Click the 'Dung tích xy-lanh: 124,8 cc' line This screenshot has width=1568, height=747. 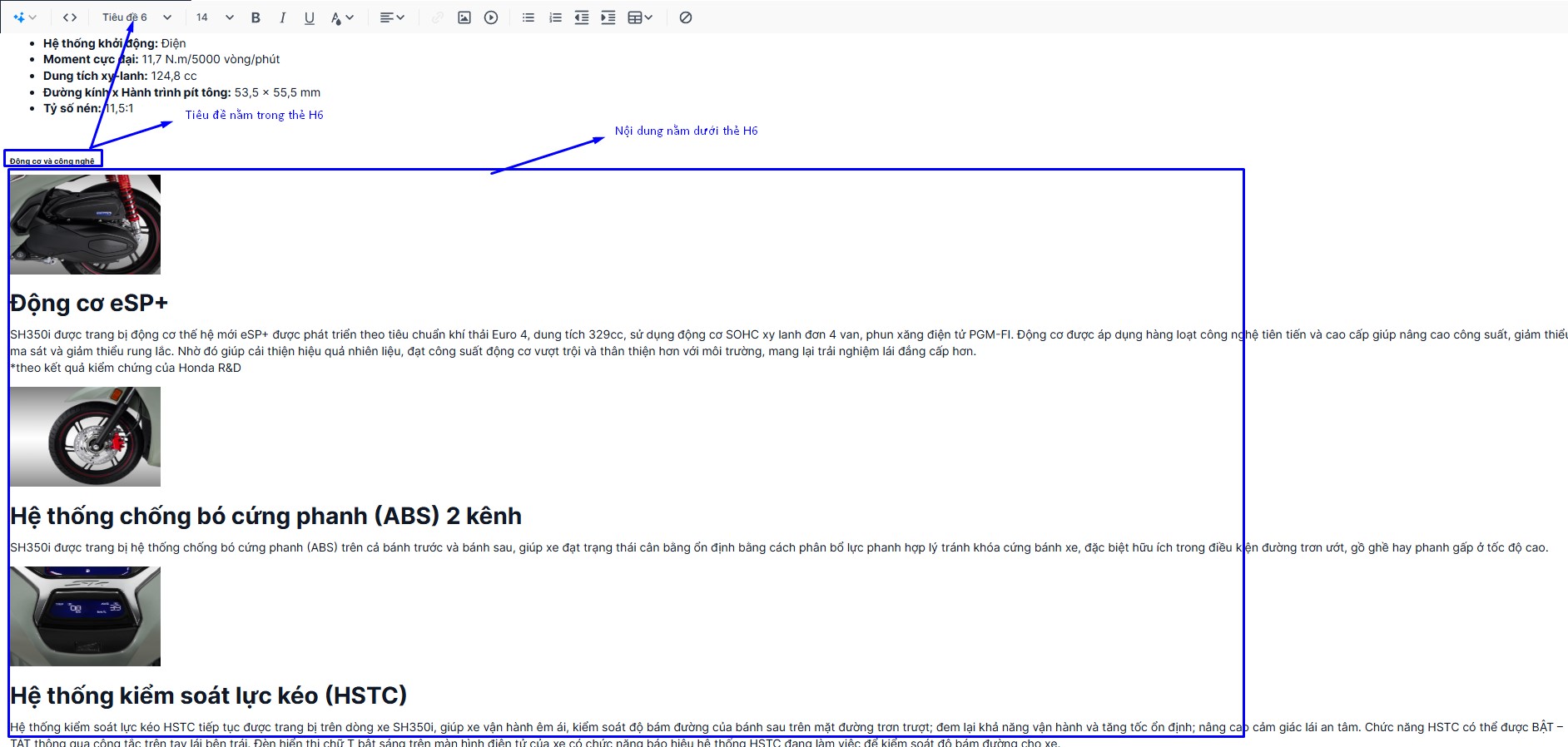(120, 76)
